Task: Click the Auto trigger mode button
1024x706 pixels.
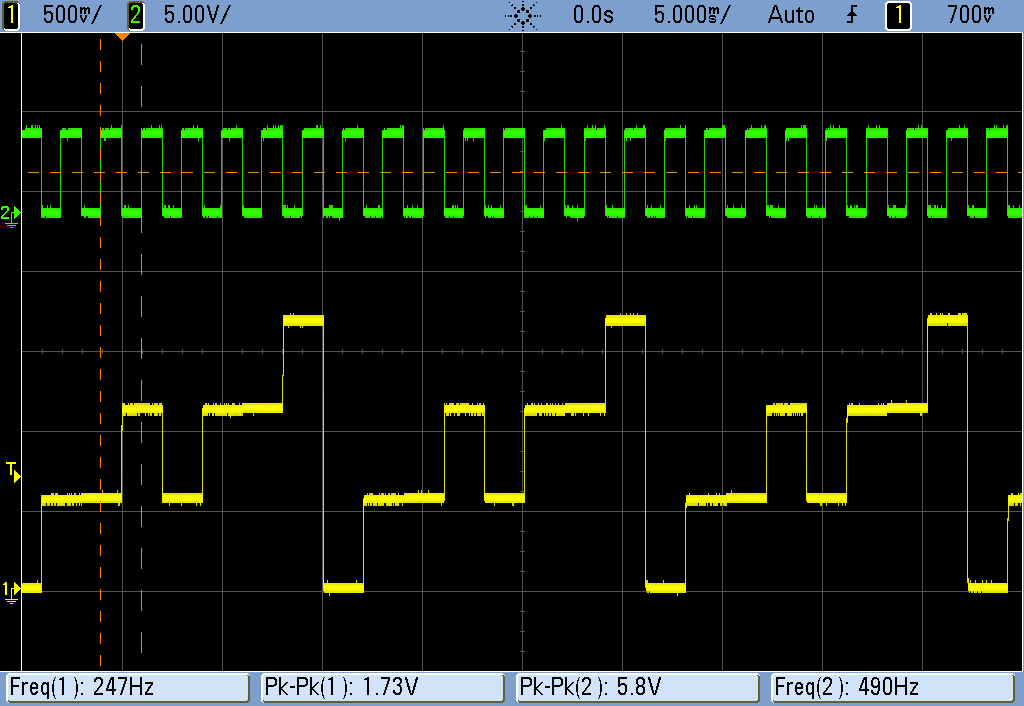Action: (x=791, y=14)
